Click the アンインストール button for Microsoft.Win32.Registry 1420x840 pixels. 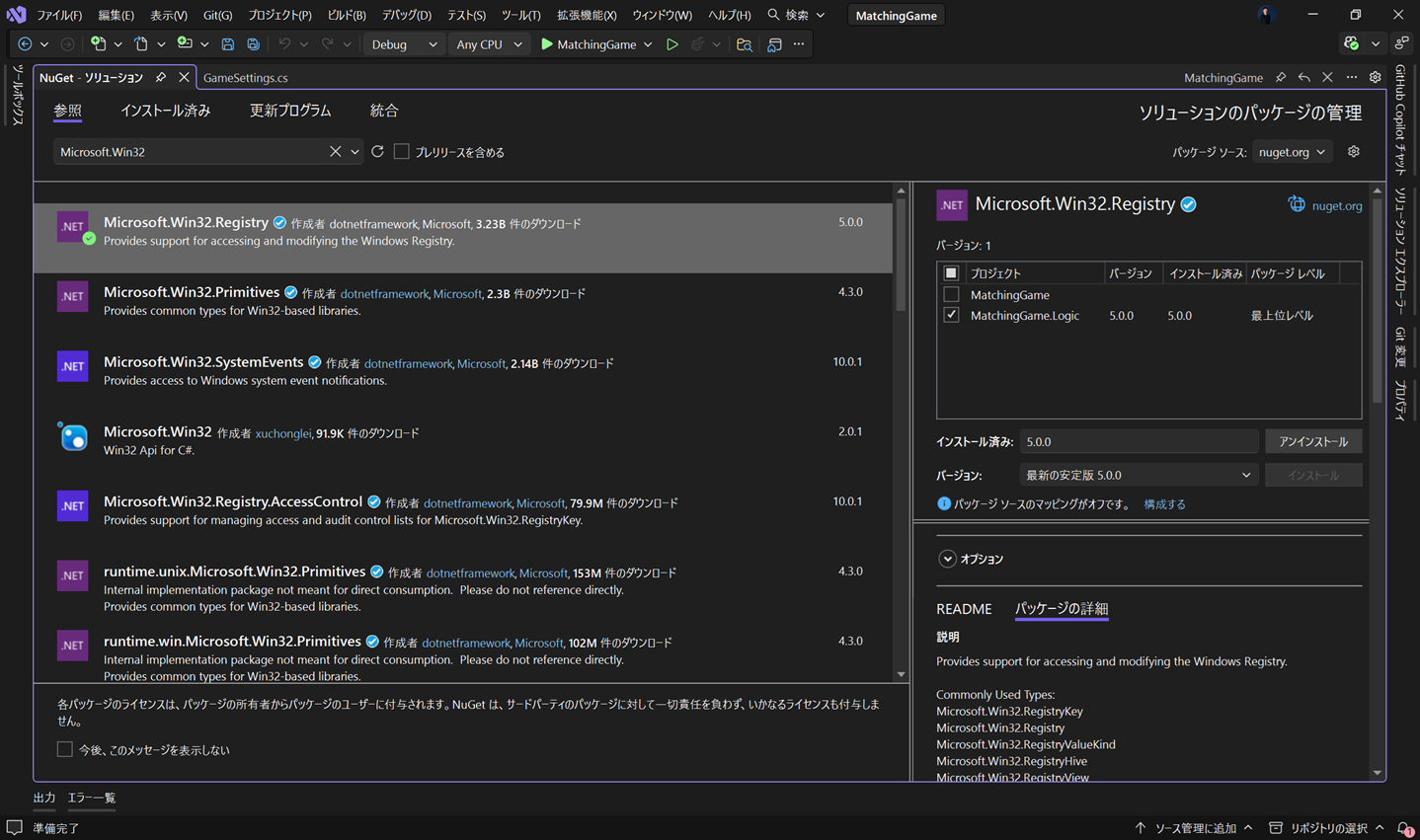(1313, 441)
